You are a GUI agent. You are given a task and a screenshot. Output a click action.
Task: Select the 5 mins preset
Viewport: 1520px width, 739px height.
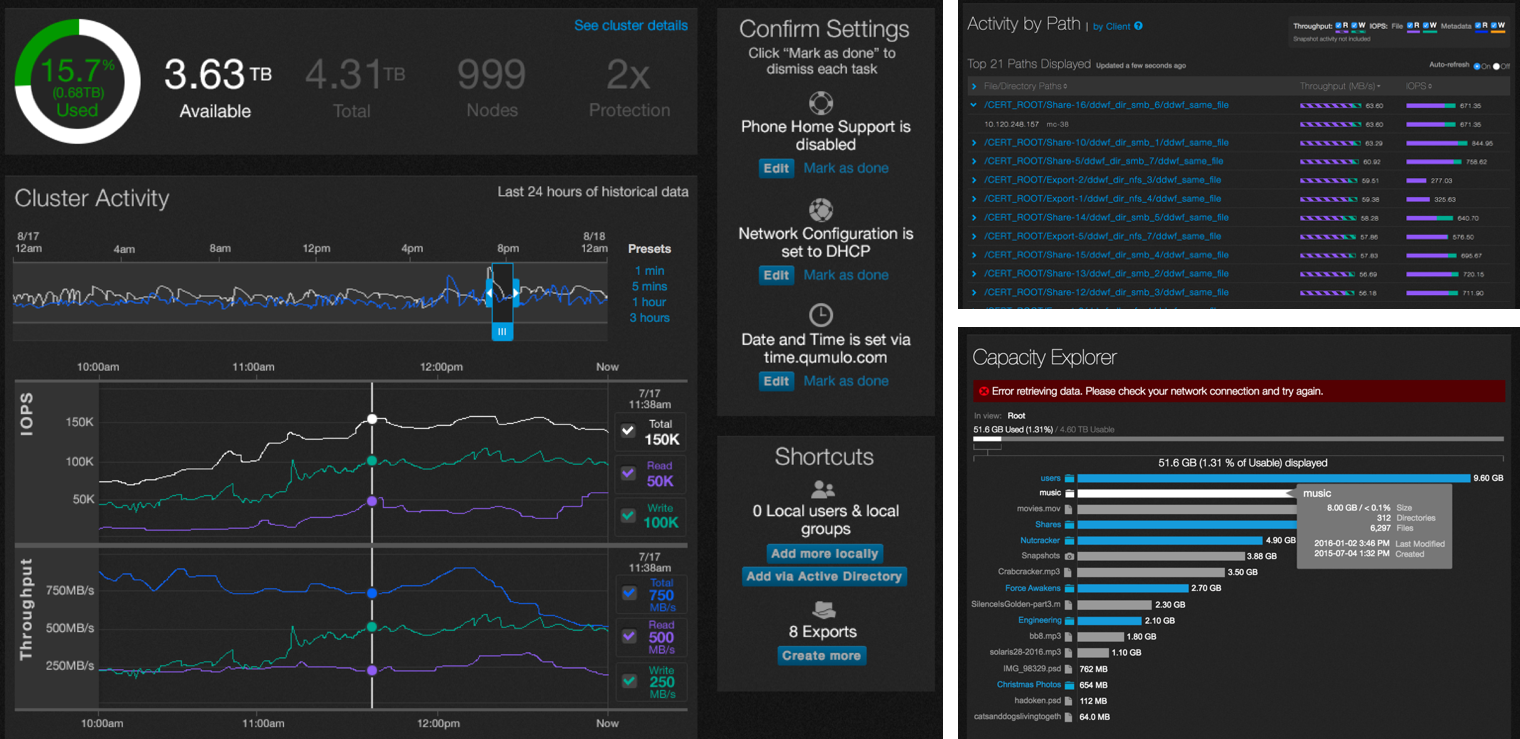click(x=649, y=286)
